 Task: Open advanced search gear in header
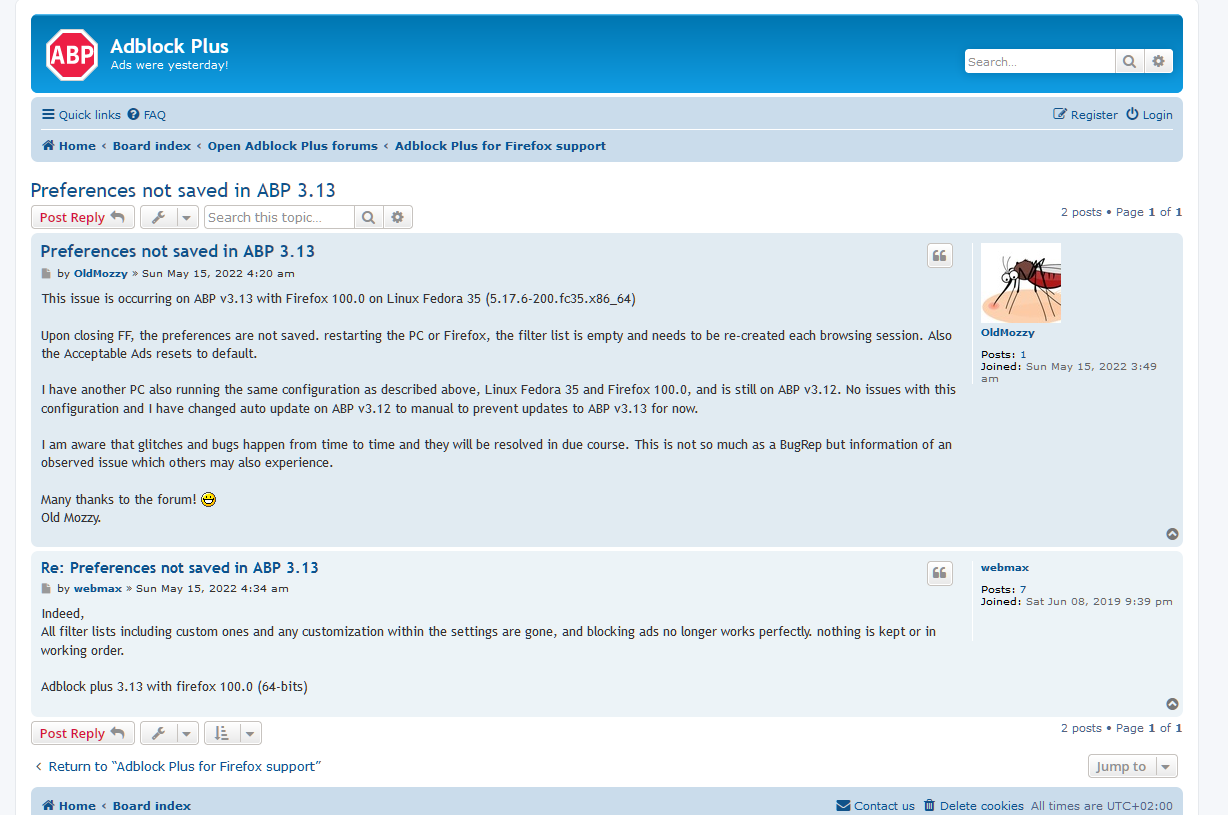(1158, 62)
